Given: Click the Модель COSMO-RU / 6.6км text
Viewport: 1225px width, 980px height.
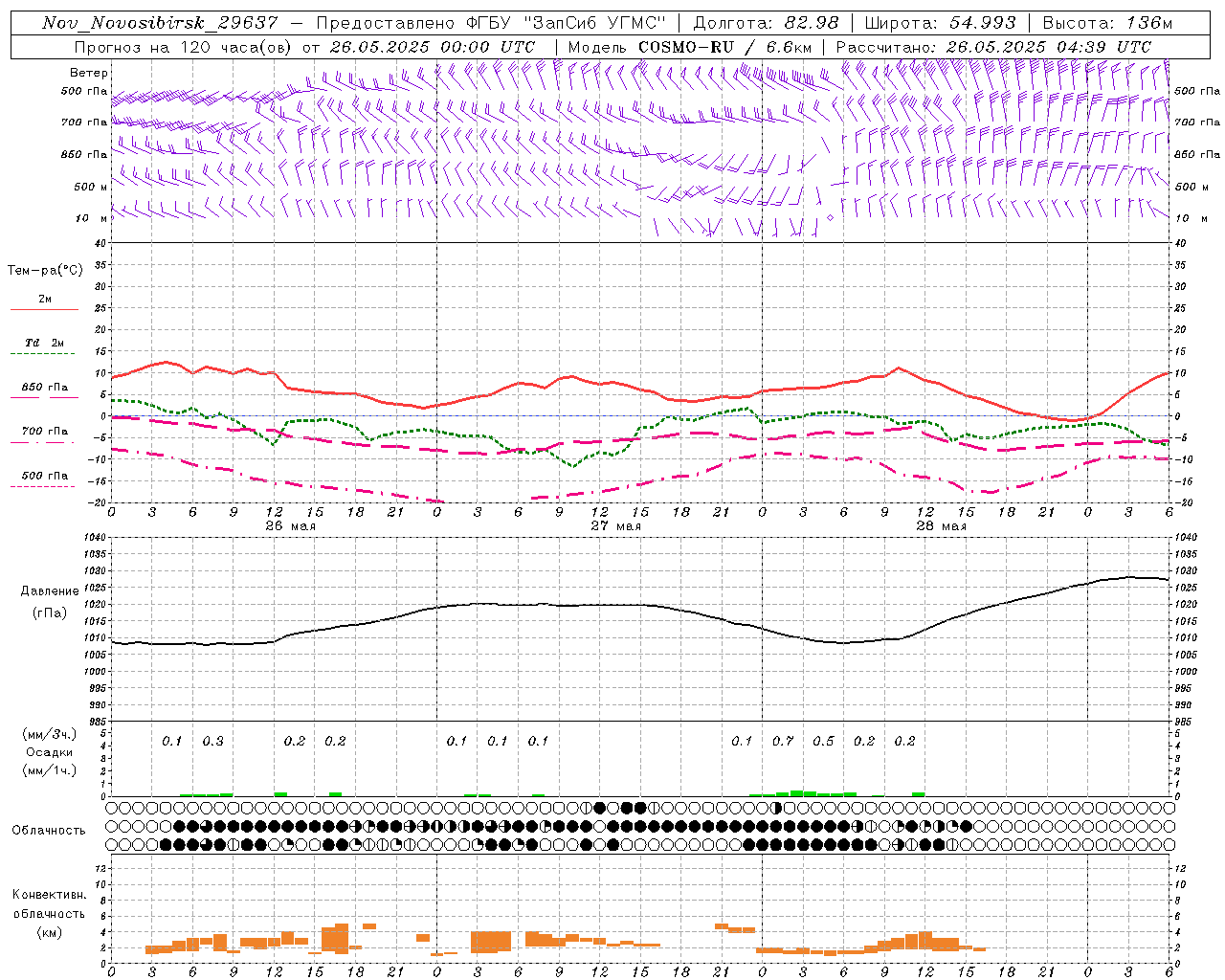Looking at the screenshot, I should coord(689,47).
